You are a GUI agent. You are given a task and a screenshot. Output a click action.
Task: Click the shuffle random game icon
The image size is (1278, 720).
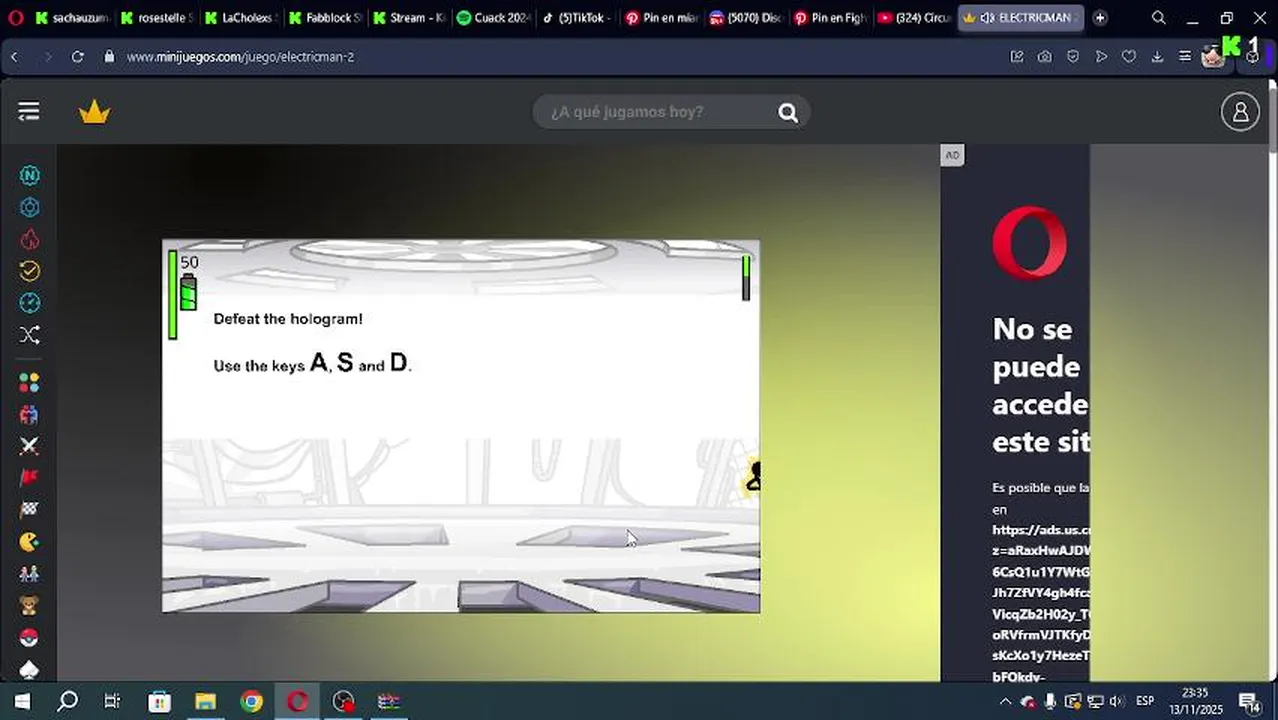[30, 335]
